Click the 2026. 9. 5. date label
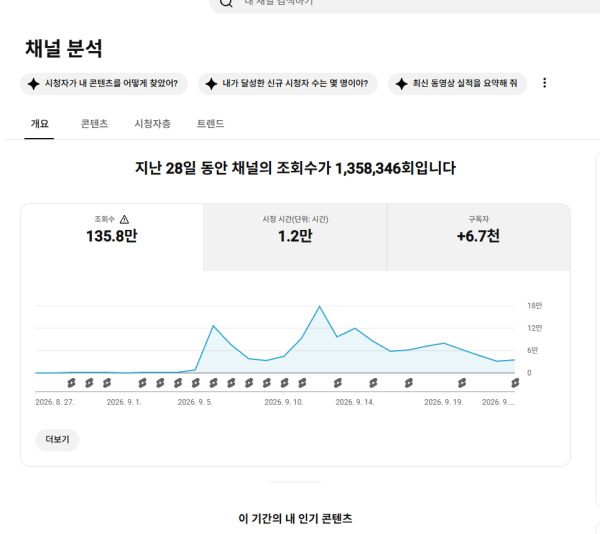This screenshot has width=600, height=534. (195, 402)
